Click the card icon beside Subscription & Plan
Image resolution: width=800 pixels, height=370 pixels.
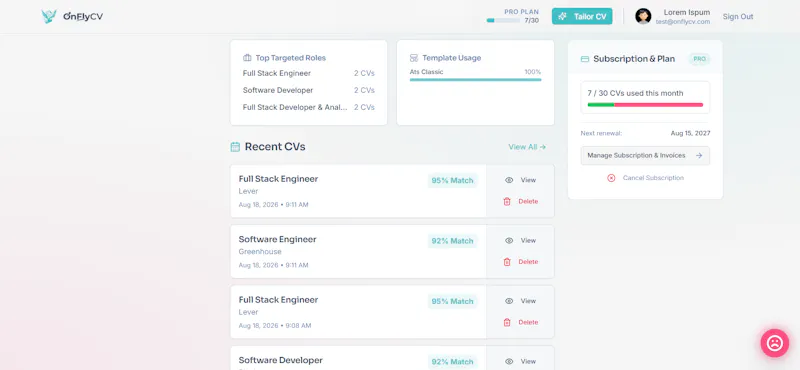(585, 59)
